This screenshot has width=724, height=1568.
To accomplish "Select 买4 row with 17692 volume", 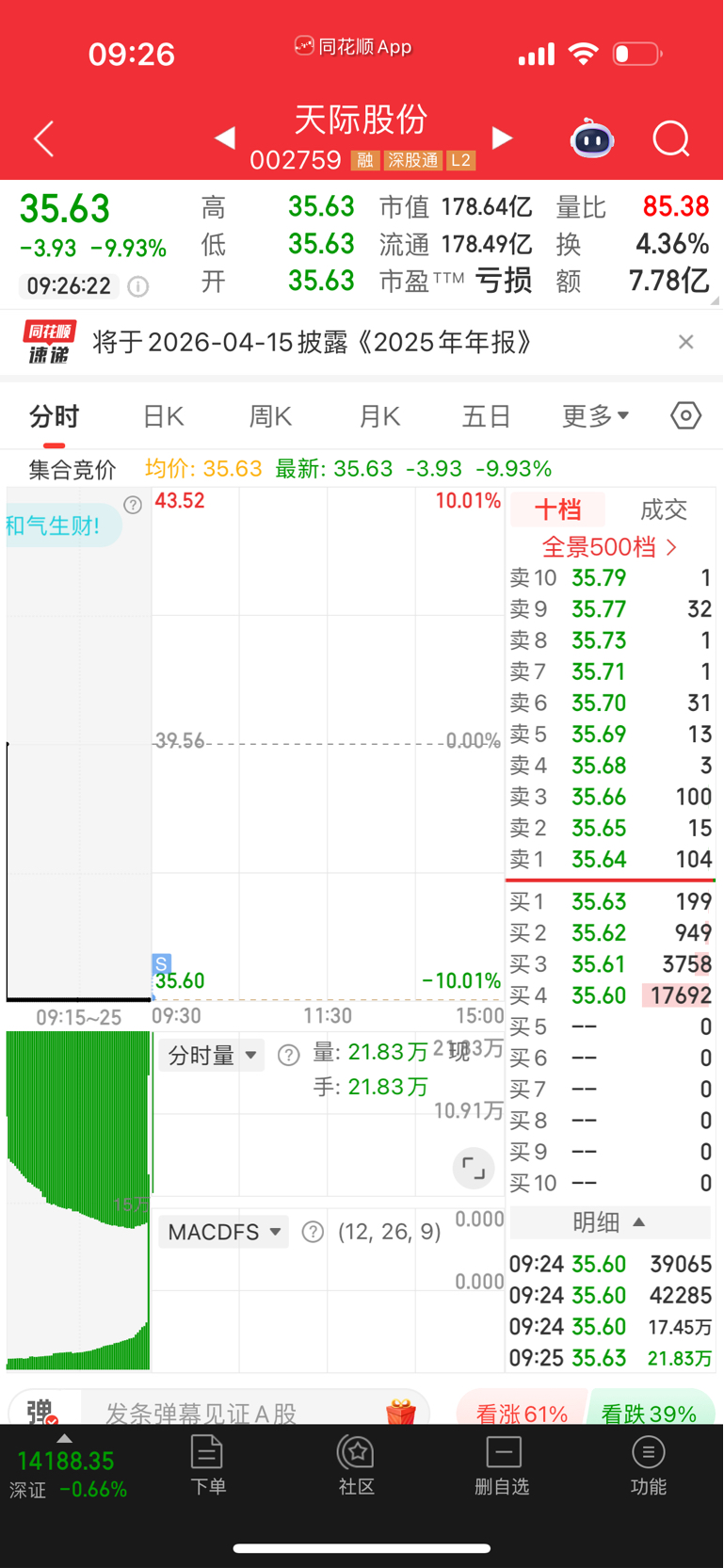I will [x=610, y=995].
